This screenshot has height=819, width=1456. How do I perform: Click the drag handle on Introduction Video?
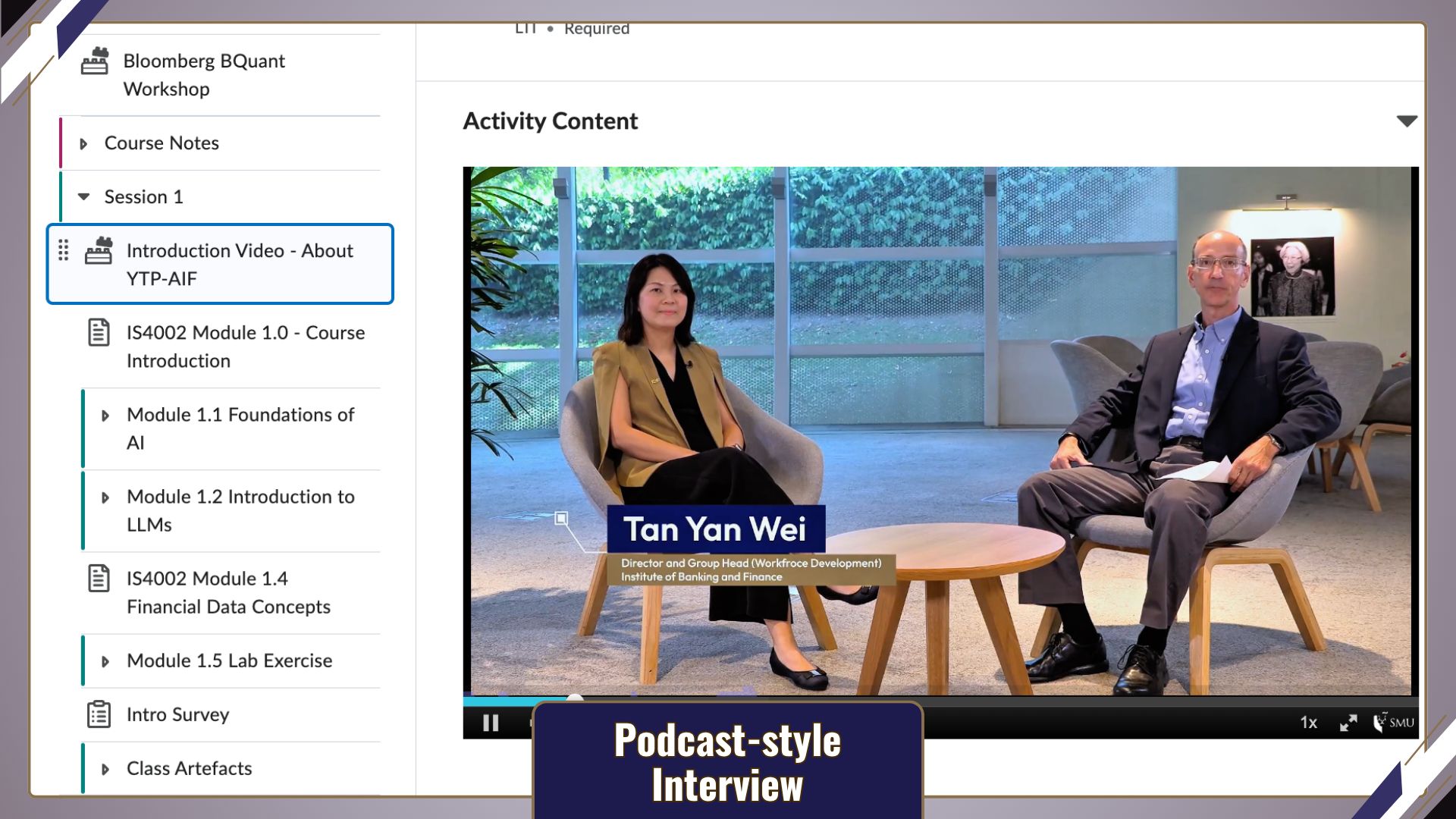pyautogui.click(x=64, y=250)
